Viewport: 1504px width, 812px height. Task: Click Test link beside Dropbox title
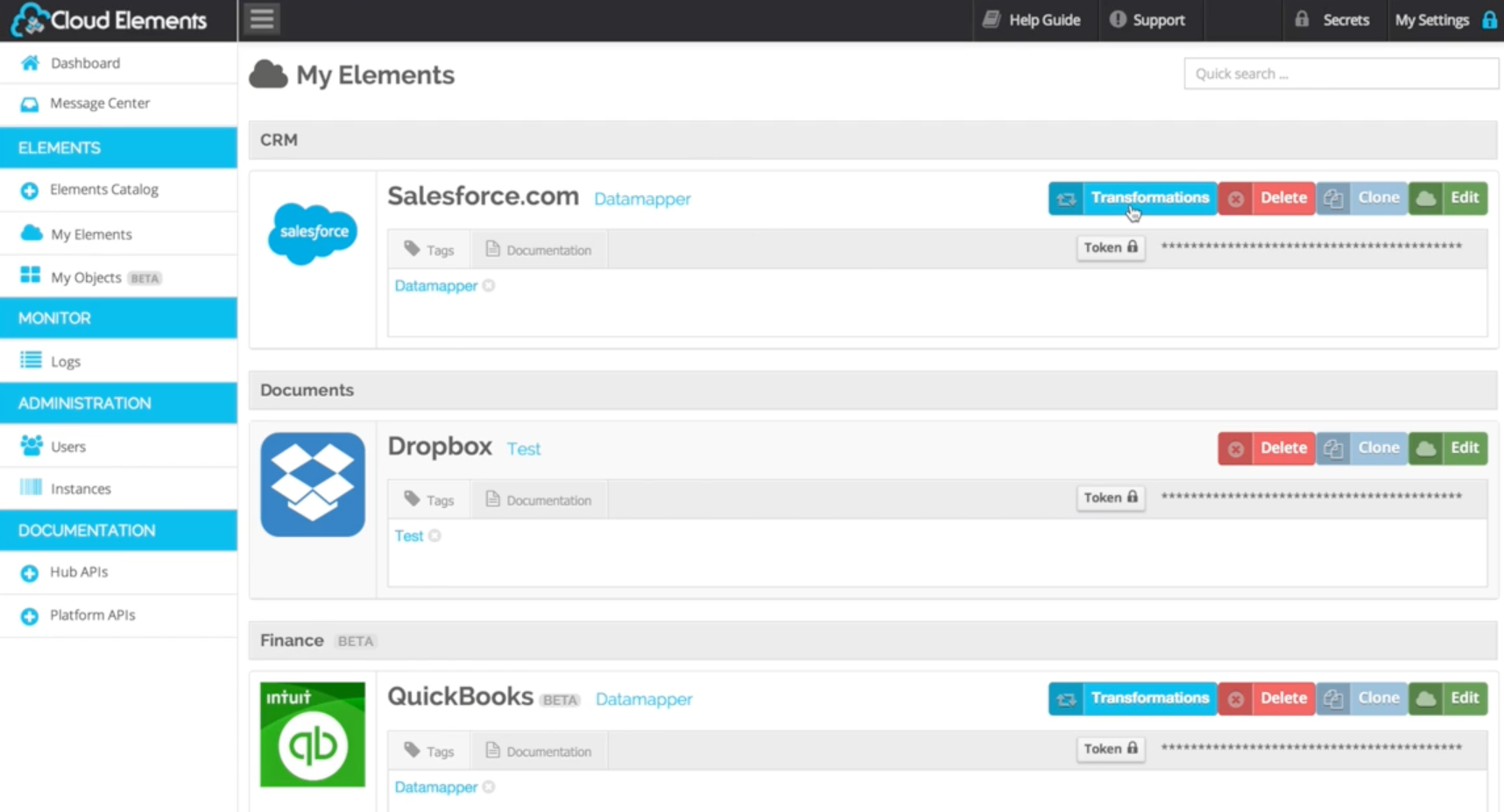click(x=524, y=448)
